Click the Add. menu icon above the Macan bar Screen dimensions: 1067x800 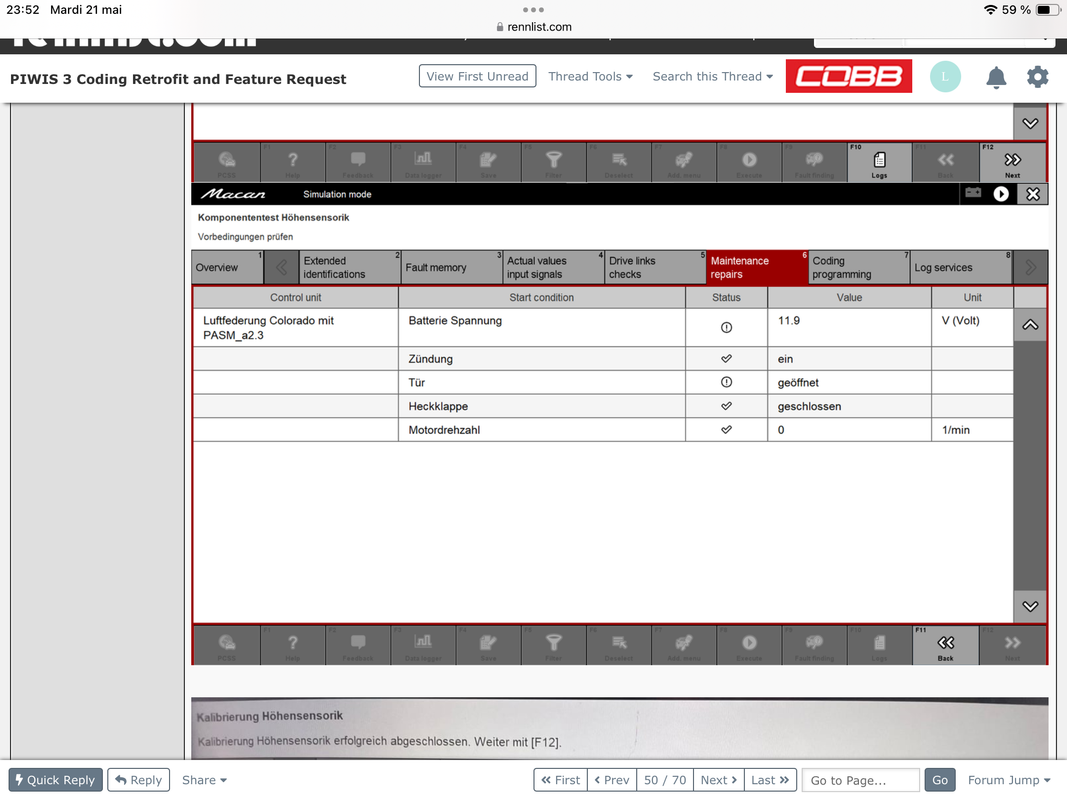pos(684,162)
